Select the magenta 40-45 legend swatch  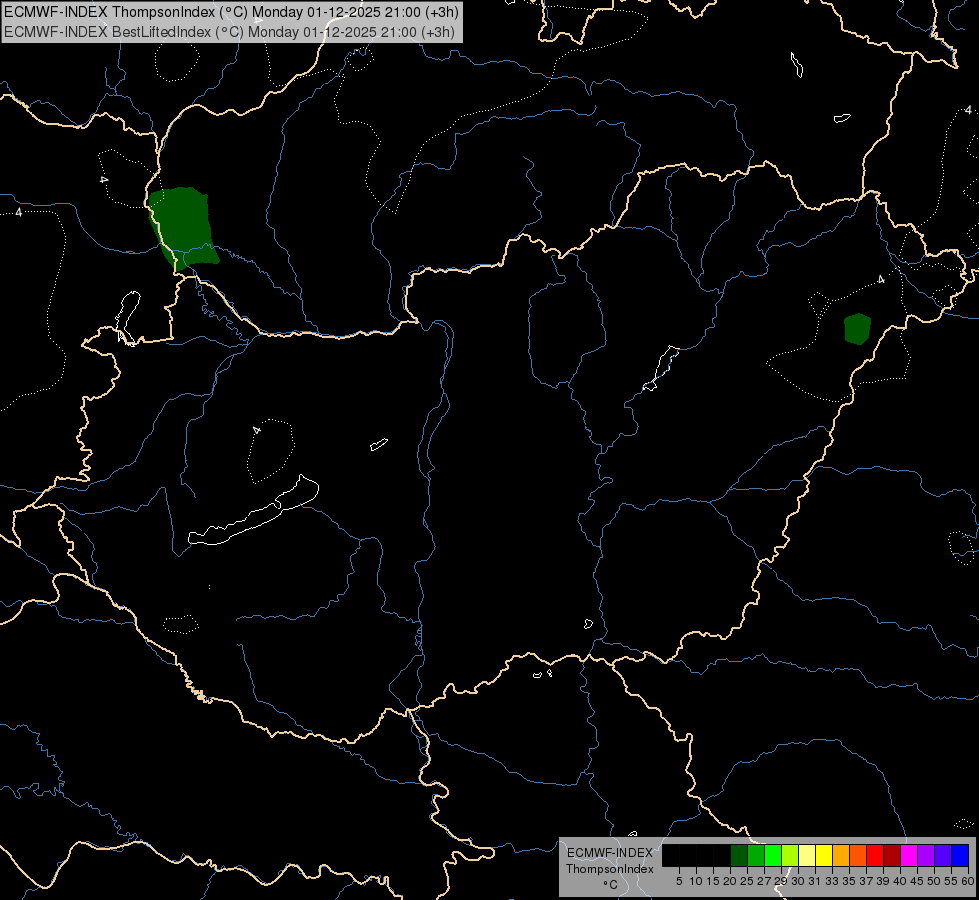(909, 855)
